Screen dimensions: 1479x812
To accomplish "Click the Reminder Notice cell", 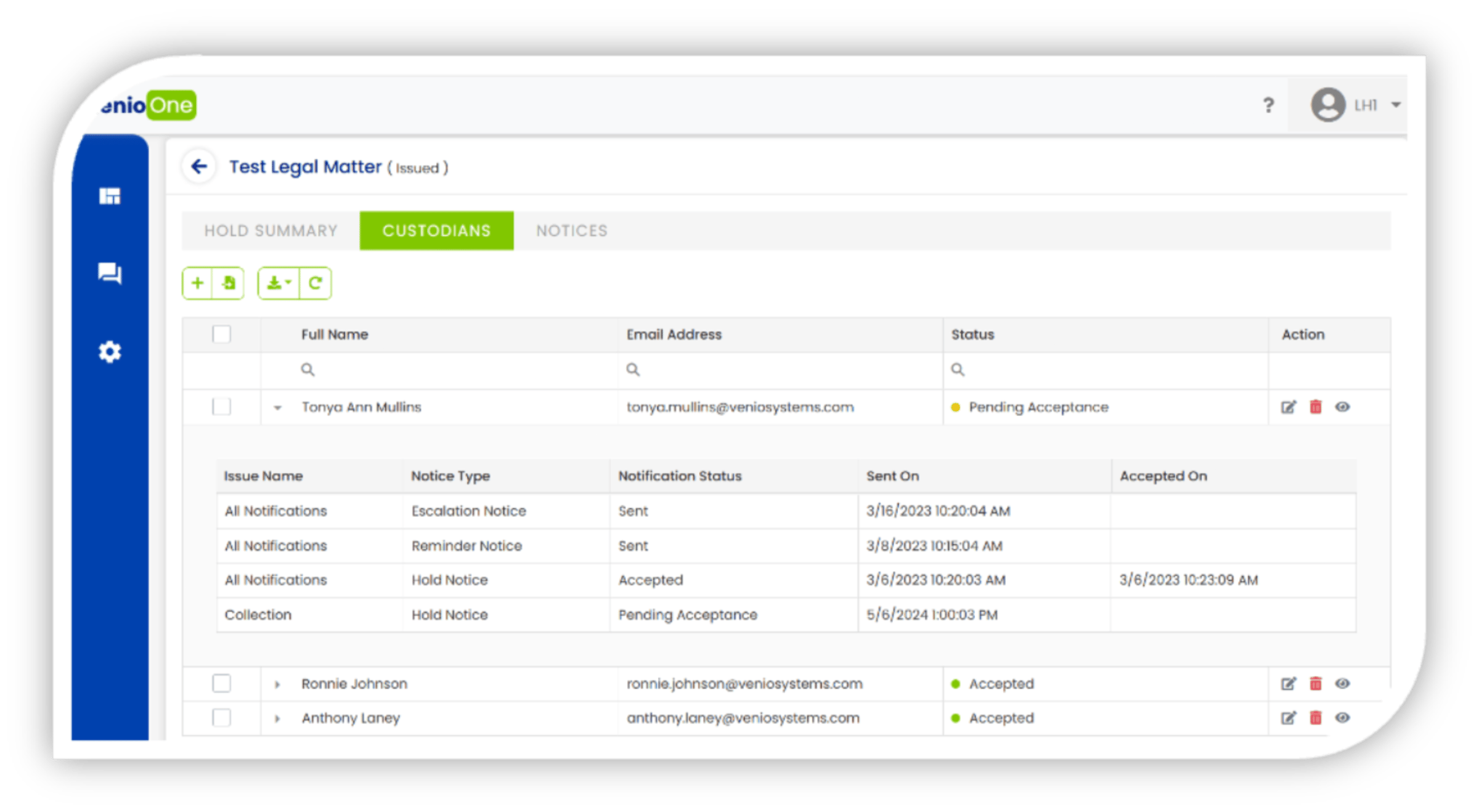I will 467,546.
